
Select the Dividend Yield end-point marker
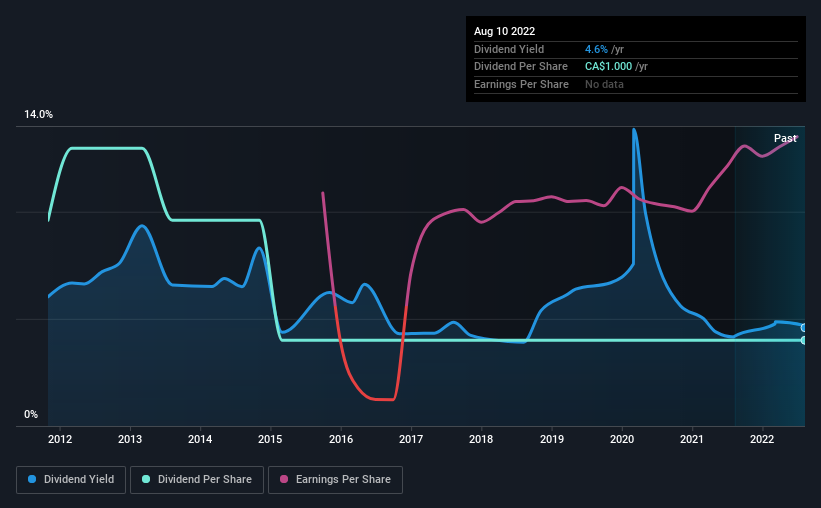click(804, 328)
